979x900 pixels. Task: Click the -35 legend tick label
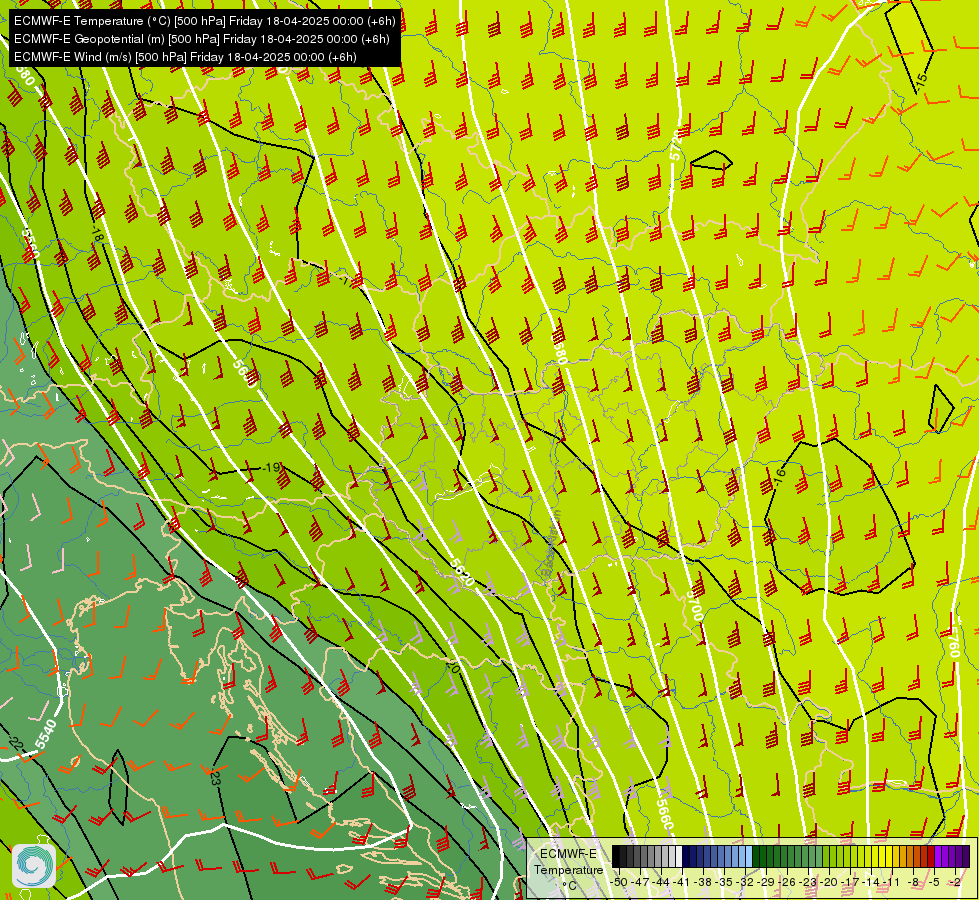(724, 882)
